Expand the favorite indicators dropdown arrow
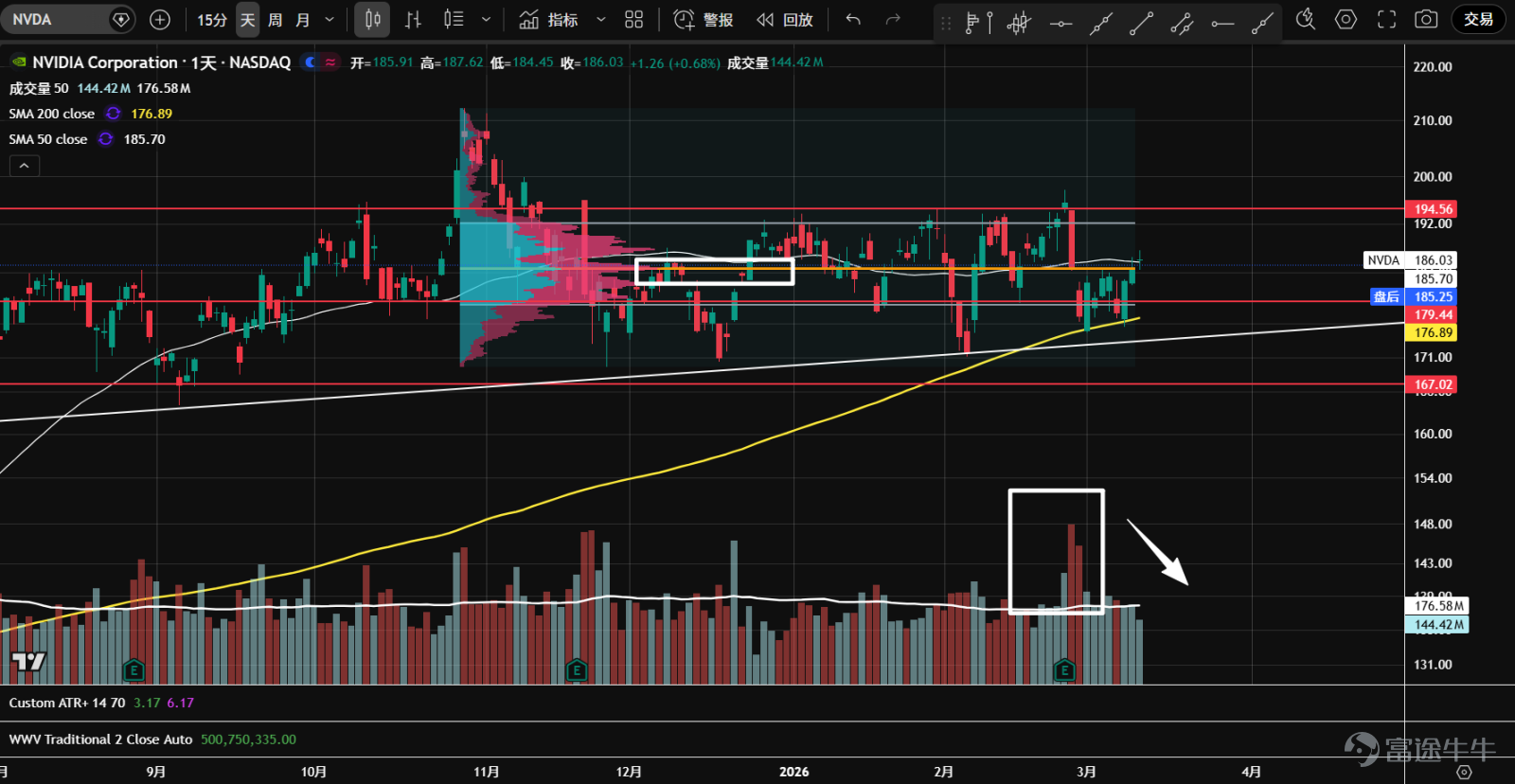 600,19
